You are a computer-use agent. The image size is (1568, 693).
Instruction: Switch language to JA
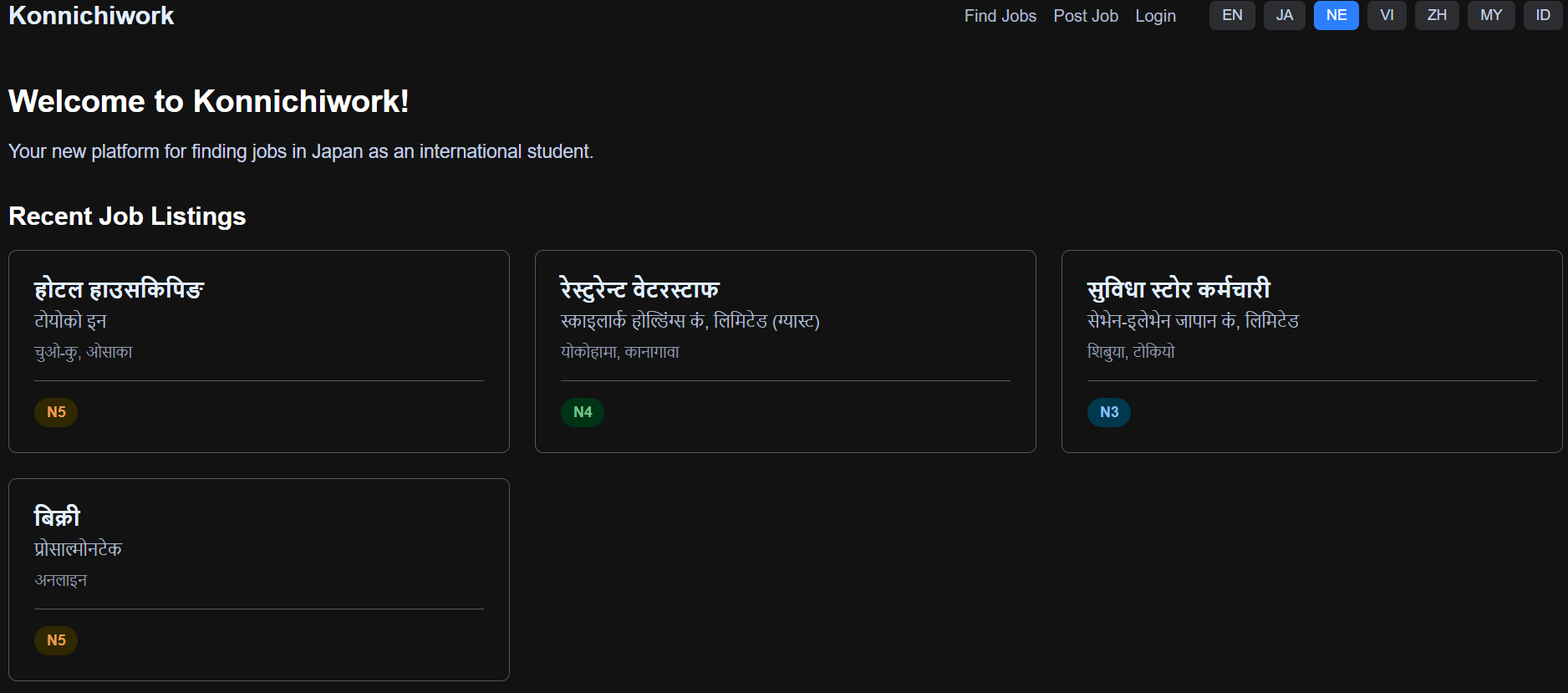1284,15
